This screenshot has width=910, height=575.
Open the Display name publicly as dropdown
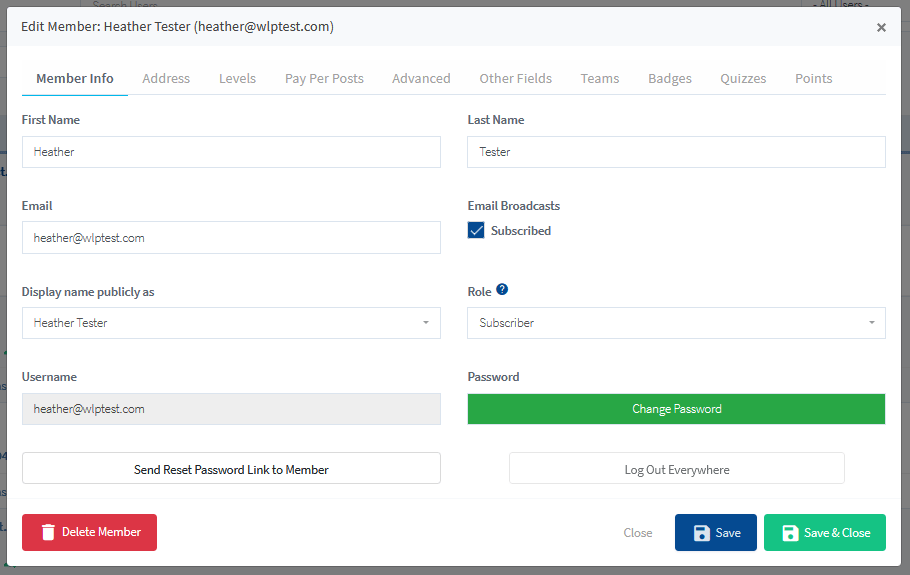[231, 323]
